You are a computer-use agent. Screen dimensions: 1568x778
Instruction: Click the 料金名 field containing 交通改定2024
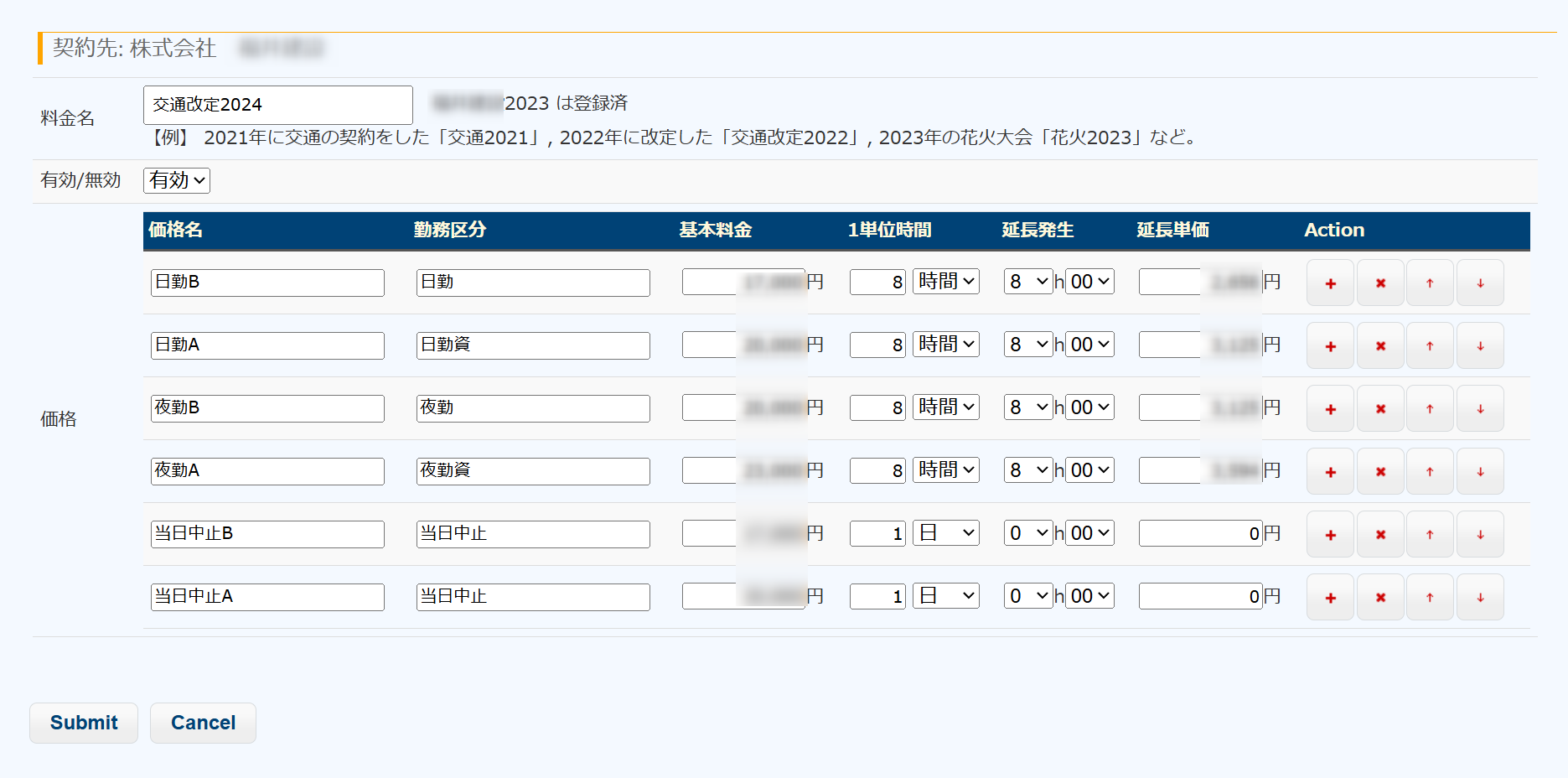click(x=277, y=105)
